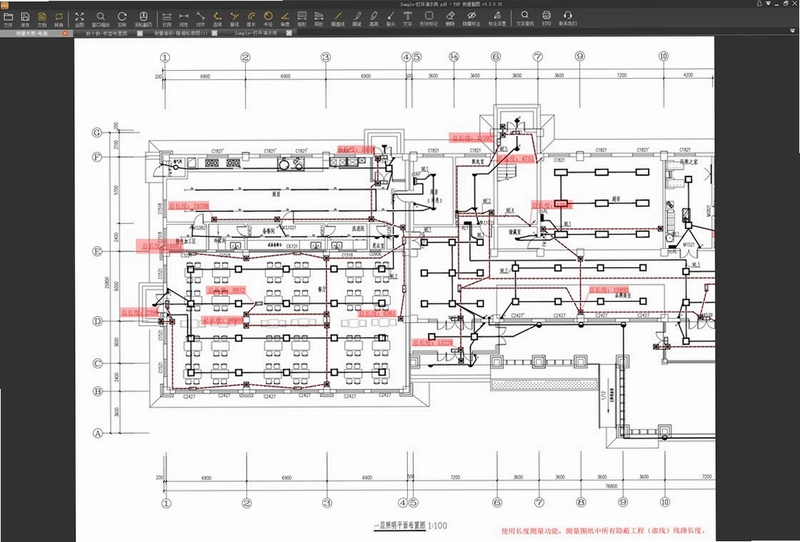Click the grid axis bubble A

pos(98,433)
